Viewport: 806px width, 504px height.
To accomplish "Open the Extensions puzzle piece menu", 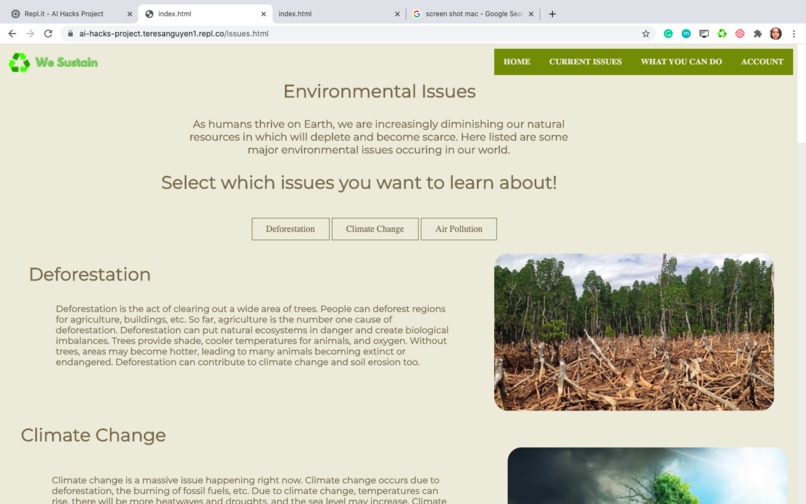I will [x=757, y=33].
